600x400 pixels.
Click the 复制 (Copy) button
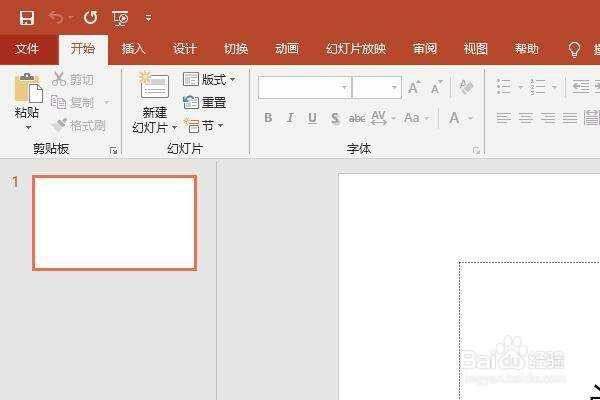point(72,102)
